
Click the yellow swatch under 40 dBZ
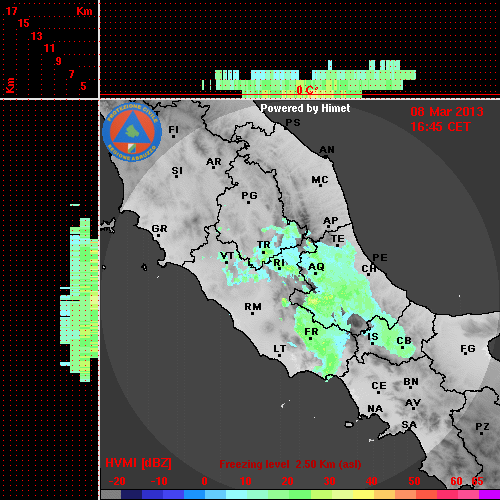tap(363, 494)
